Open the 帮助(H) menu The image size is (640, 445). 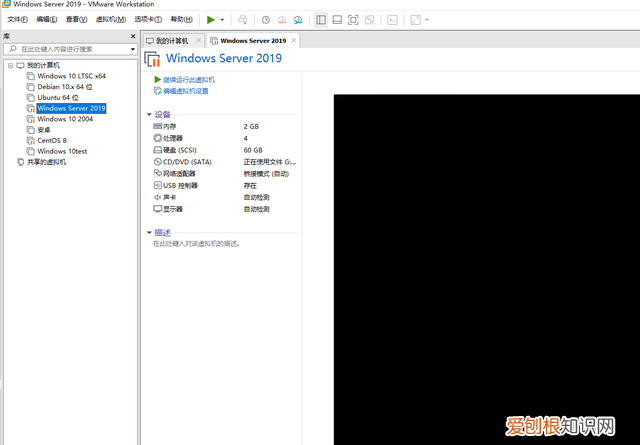point(181,19)
